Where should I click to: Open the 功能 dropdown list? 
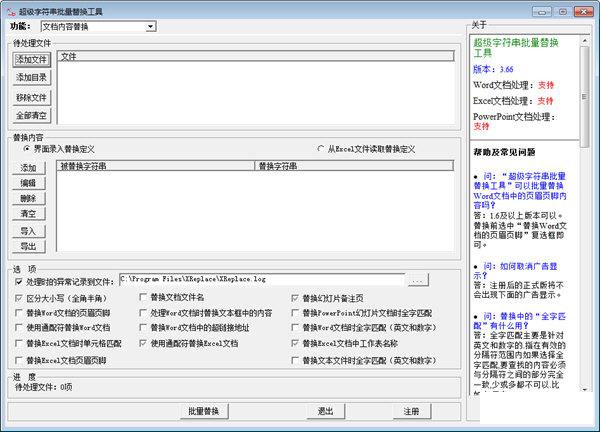(150, 26)
